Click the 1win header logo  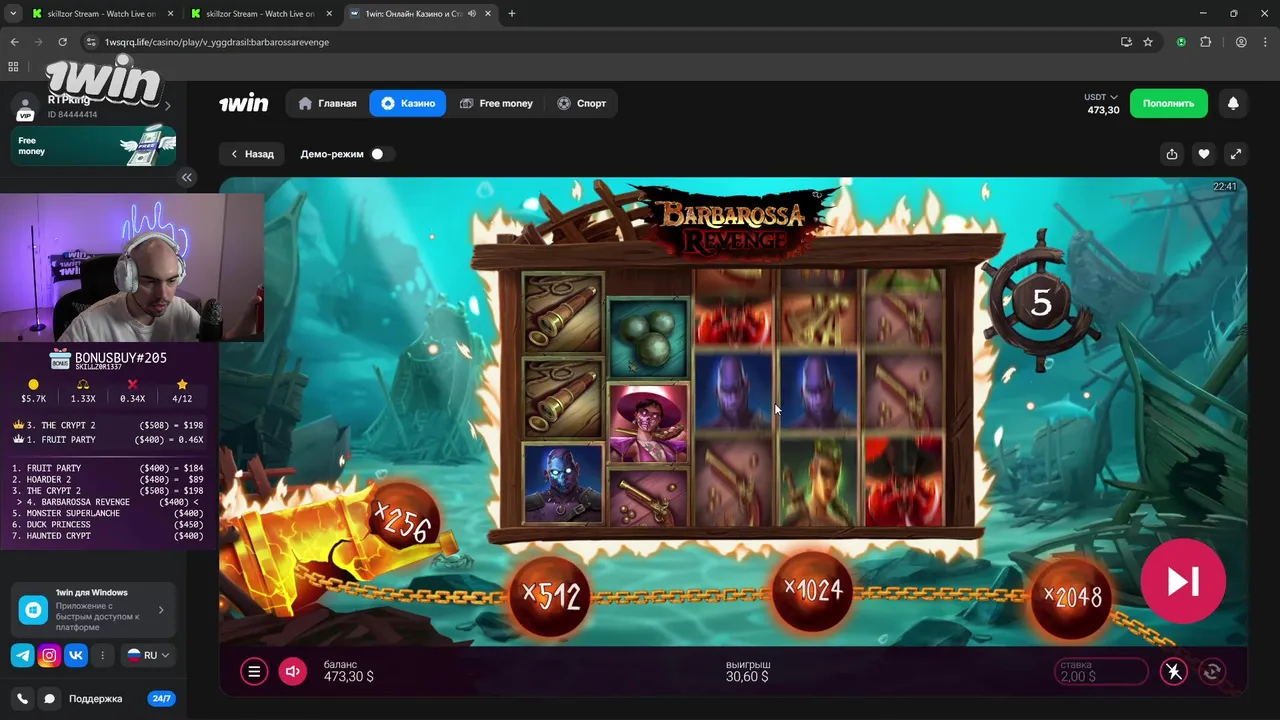(x=244, y=103)
